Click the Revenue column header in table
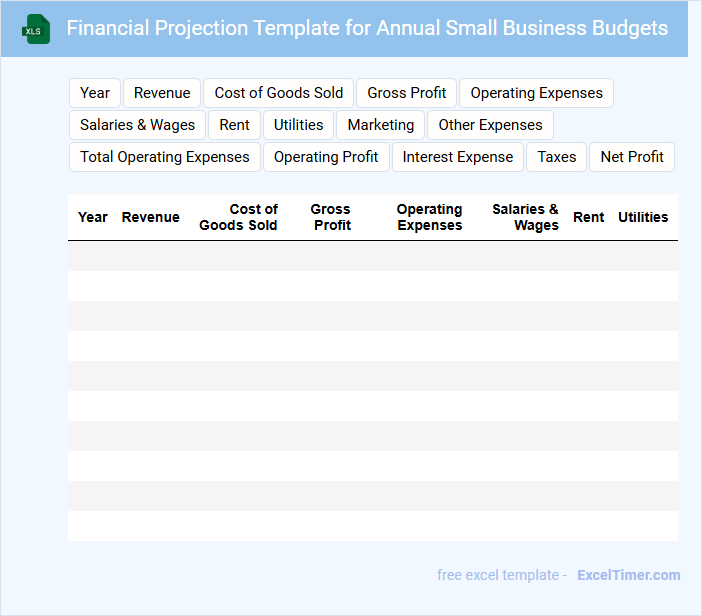 pyautogui.click(x=151, y=217)
